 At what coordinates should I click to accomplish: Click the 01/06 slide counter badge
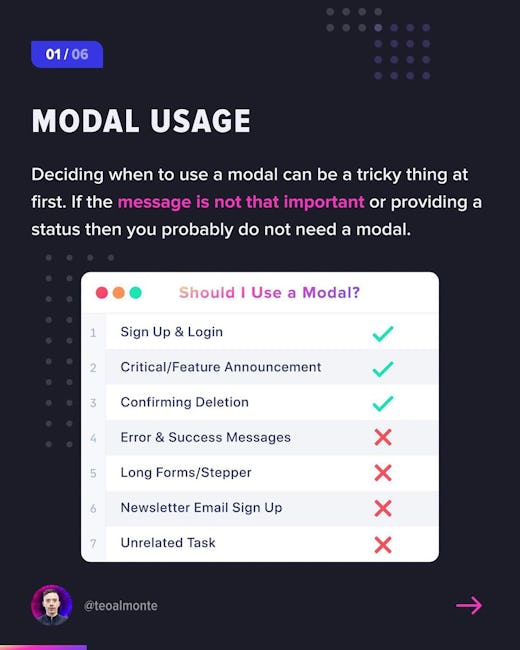pyautogui.click(x=67, y=54)
